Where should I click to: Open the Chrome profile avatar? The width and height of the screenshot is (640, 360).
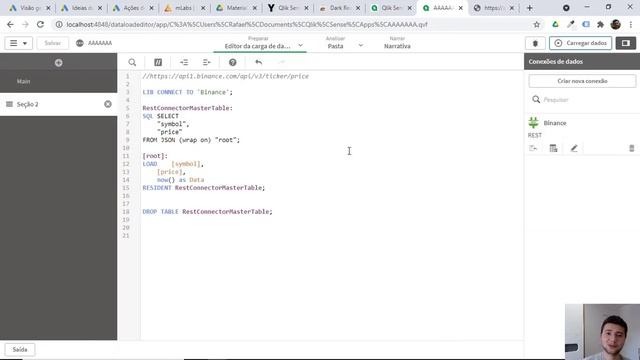[x=616, y=24]
